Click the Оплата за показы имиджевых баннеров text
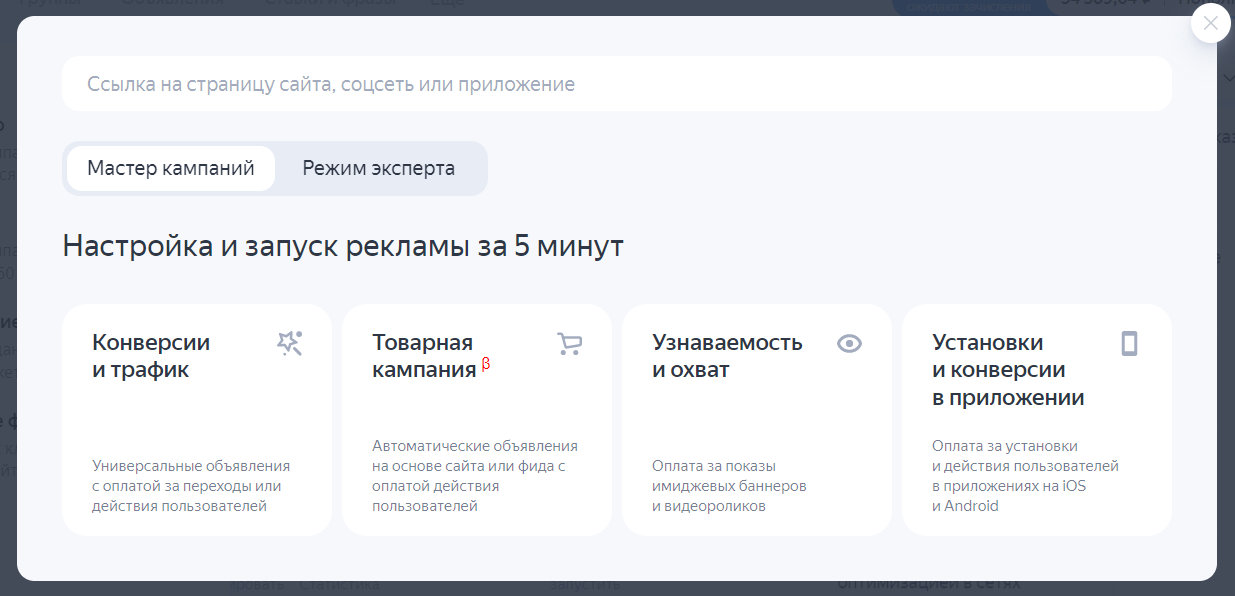This screenshot has height=596, width=1235. pos(729,486)
